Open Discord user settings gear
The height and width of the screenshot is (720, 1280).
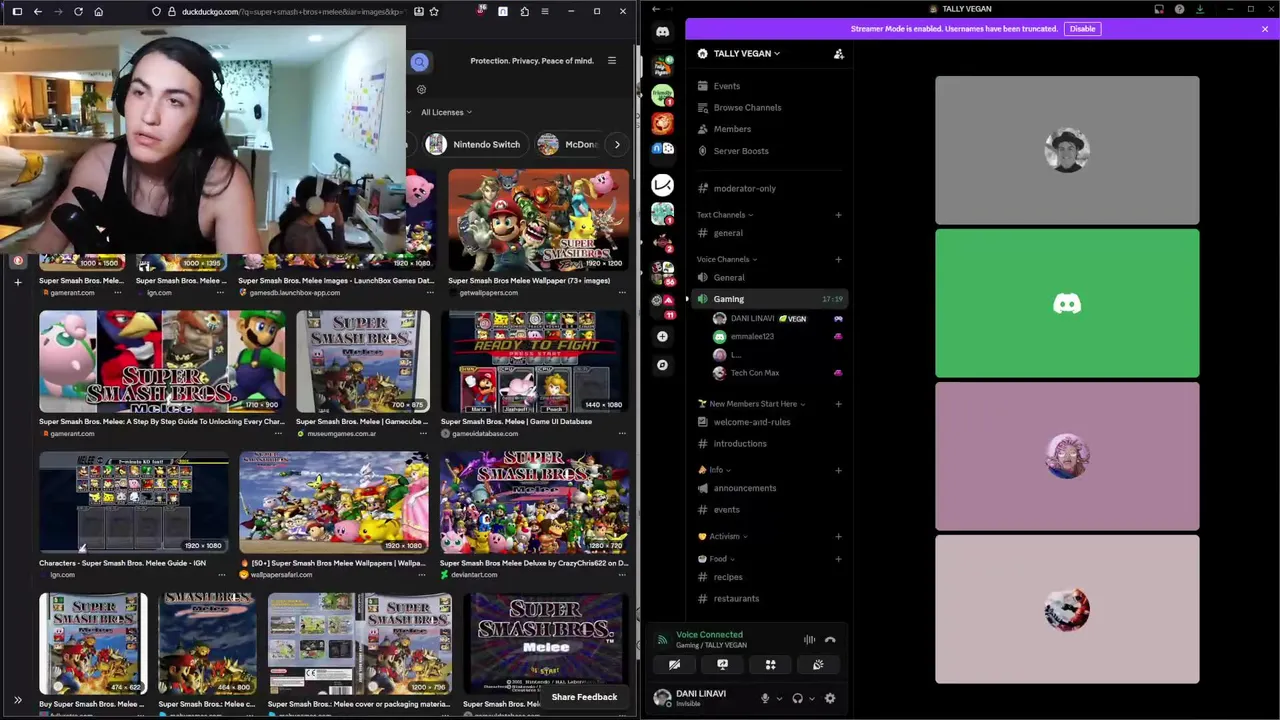(830, 698)
